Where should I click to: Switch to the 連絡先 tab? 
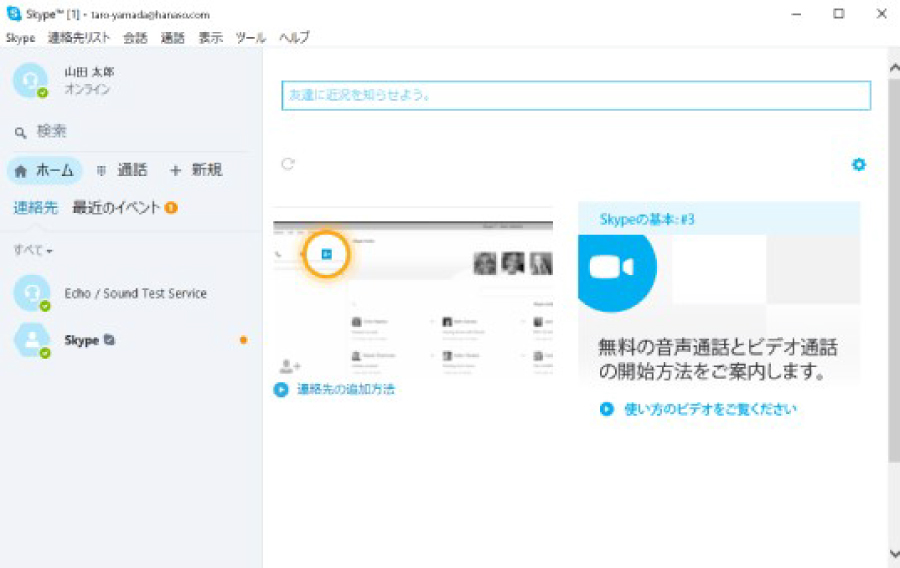pyautogui.click(x=36, y=208)
